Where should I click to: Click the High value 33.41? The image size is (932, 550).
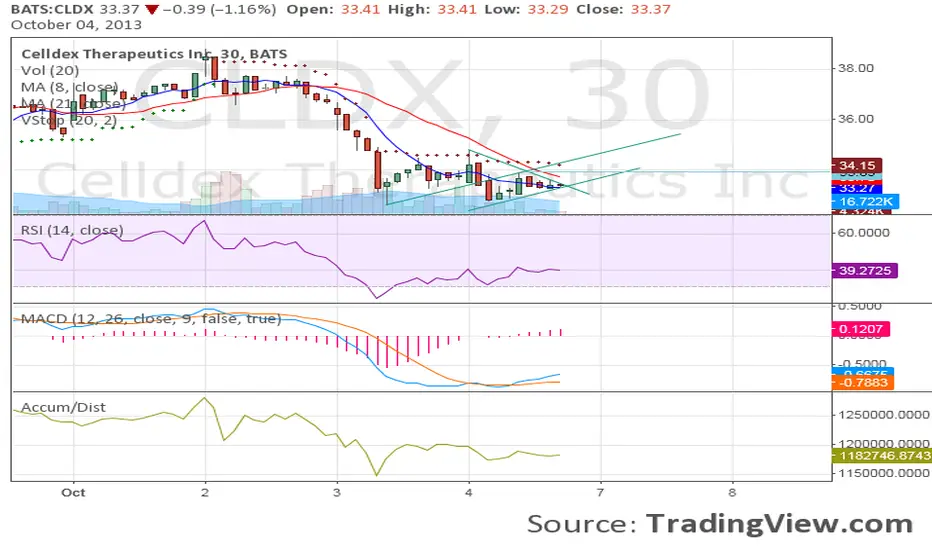coord(457,10)
